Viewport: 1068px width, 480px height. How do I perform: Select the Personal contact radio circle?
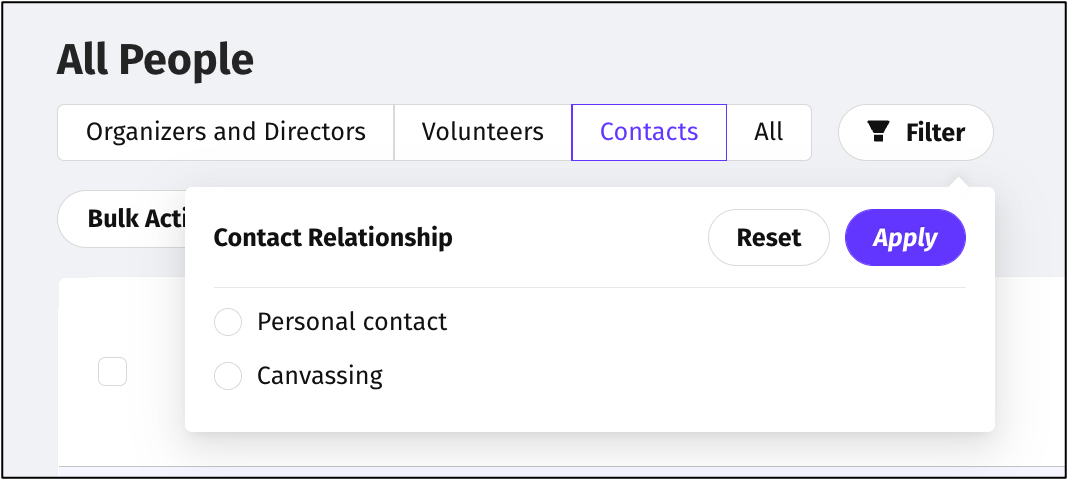[228, 322]
